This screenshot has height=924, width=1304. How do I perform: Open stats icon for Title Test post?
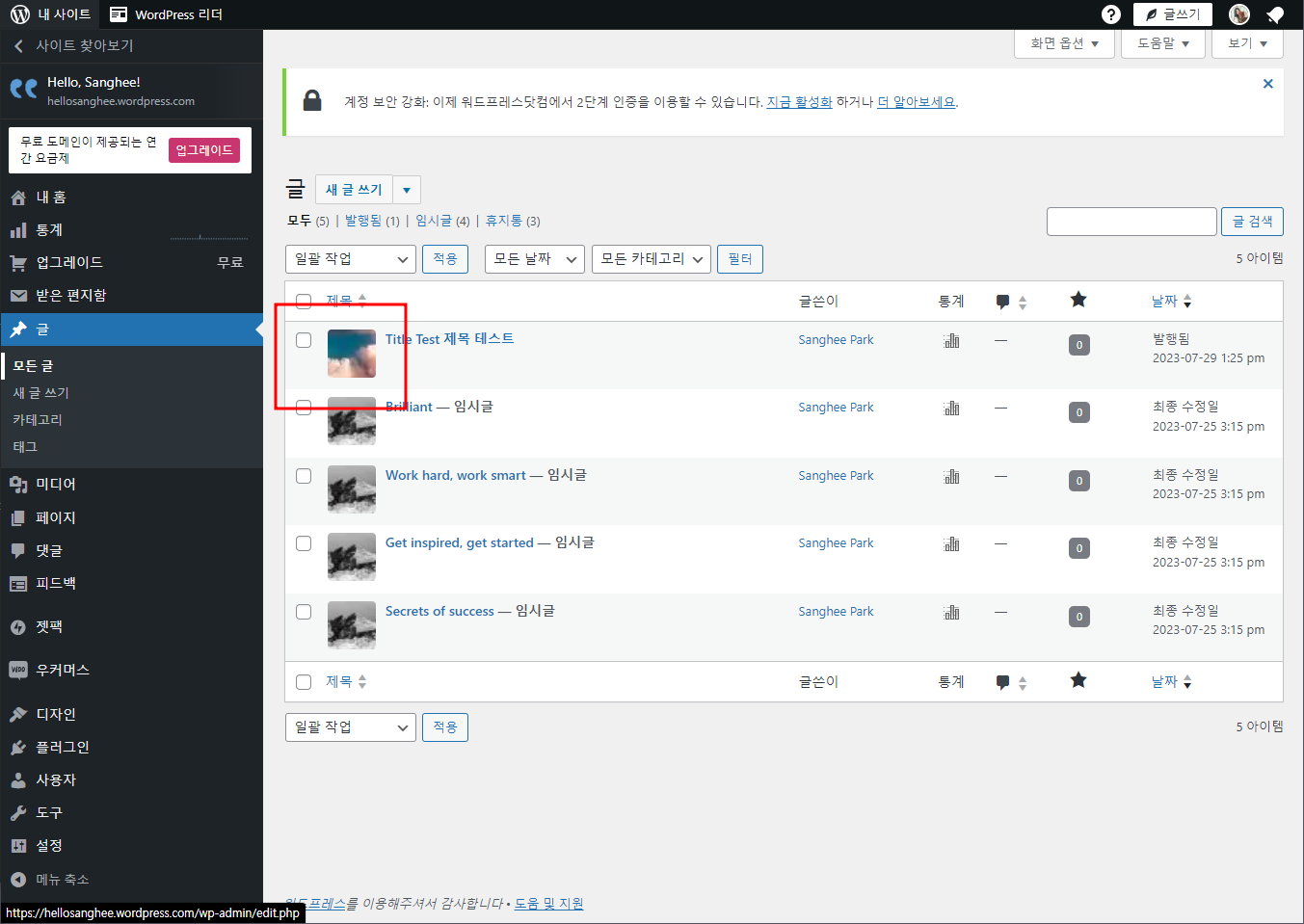click(x=952, y=340)
